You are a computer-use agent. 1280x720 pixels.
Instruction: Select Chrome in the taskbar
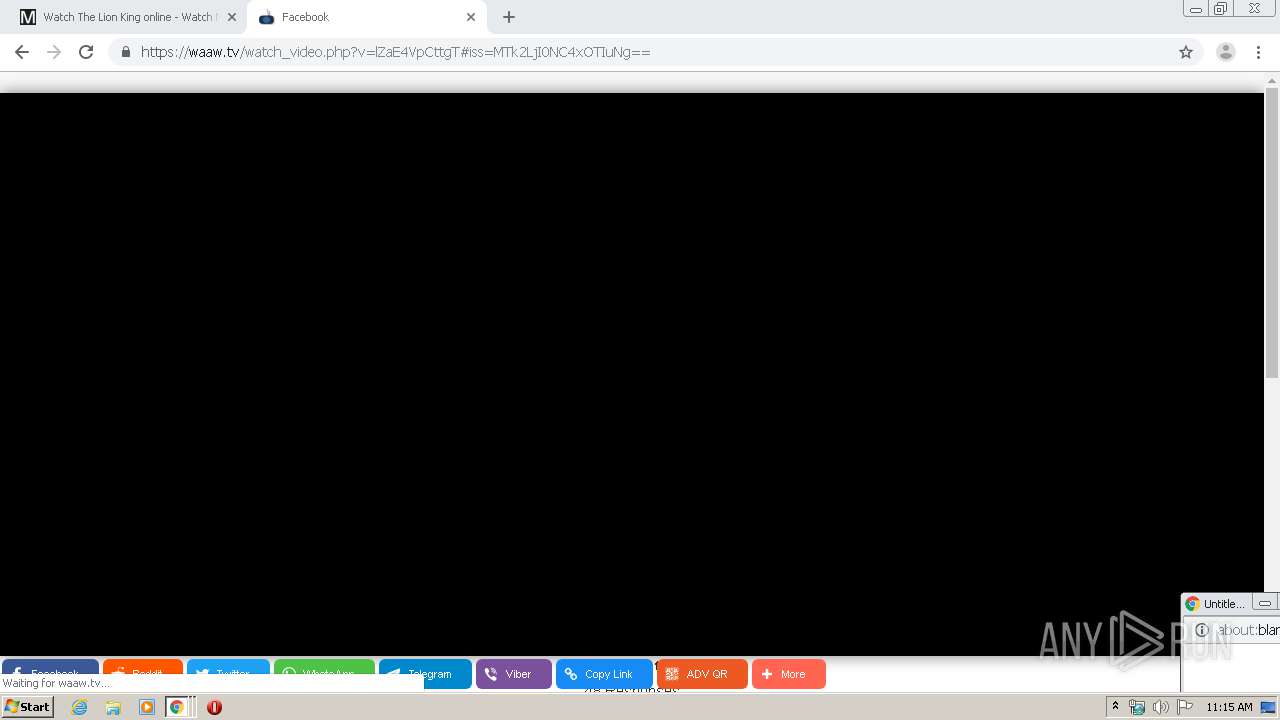click(x=177, y=707)
